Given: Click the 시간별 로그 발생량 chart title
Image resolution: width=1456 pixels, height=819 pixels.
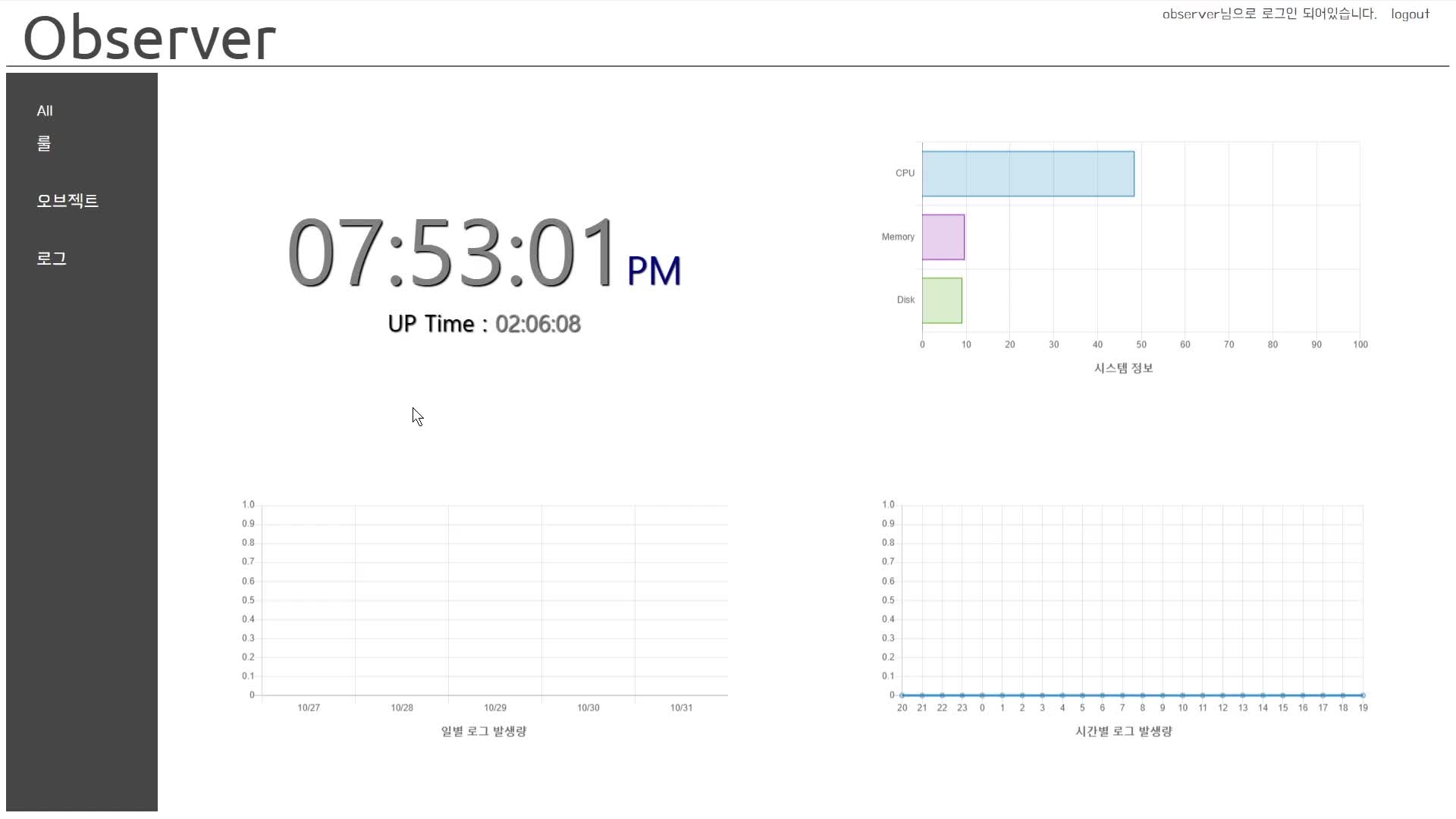Looking at the screenshot, I should [1124, 731].
